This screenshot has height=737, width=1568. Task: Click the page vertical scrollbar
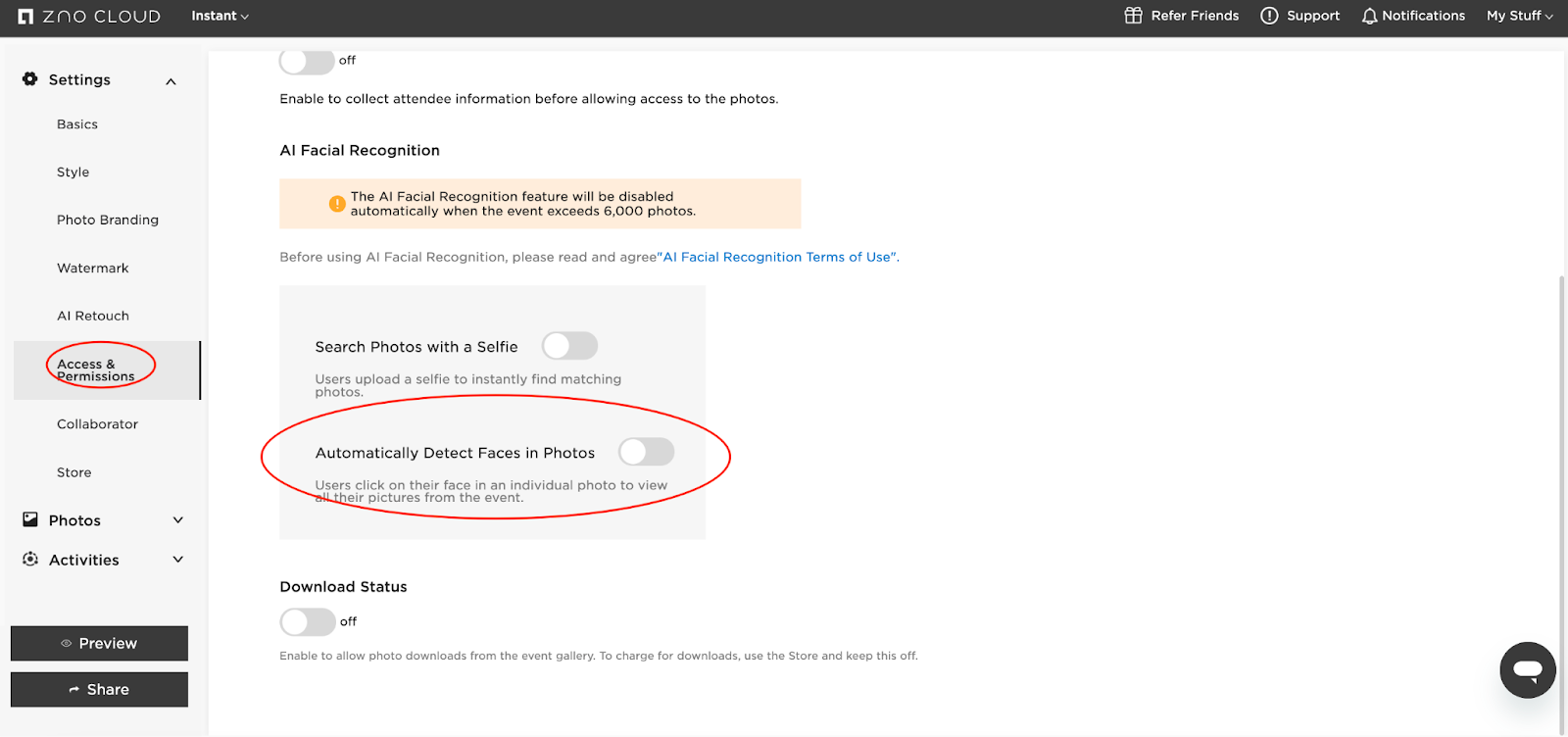1562,490
